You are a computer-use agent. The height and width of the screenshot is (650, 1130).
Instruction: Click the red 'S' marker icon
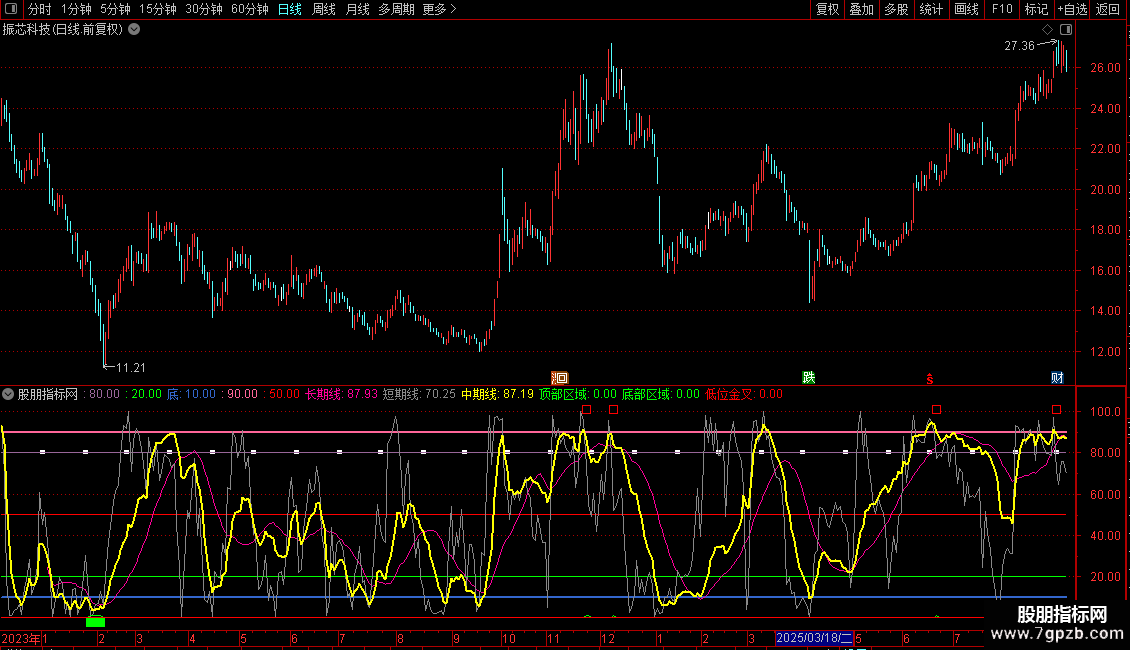[930, 378]
